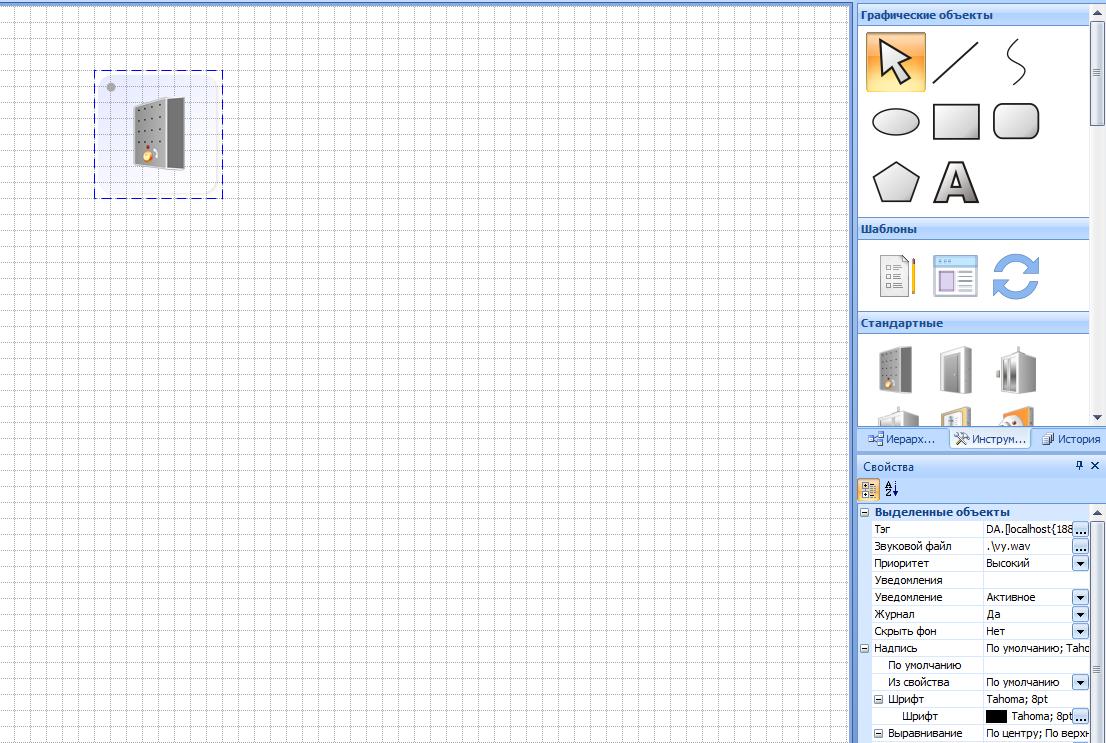Open the Журнал dropdown
This screenshot has height=743, width=1106.
pyautogui.click(x=1080, y=614)
